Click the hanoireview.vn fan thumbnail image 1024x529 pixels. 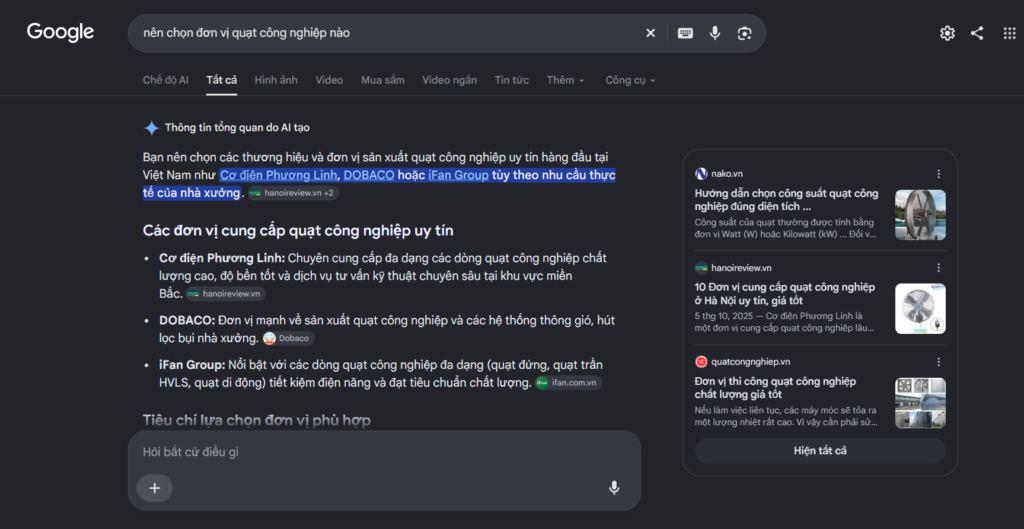click(920, 309)
